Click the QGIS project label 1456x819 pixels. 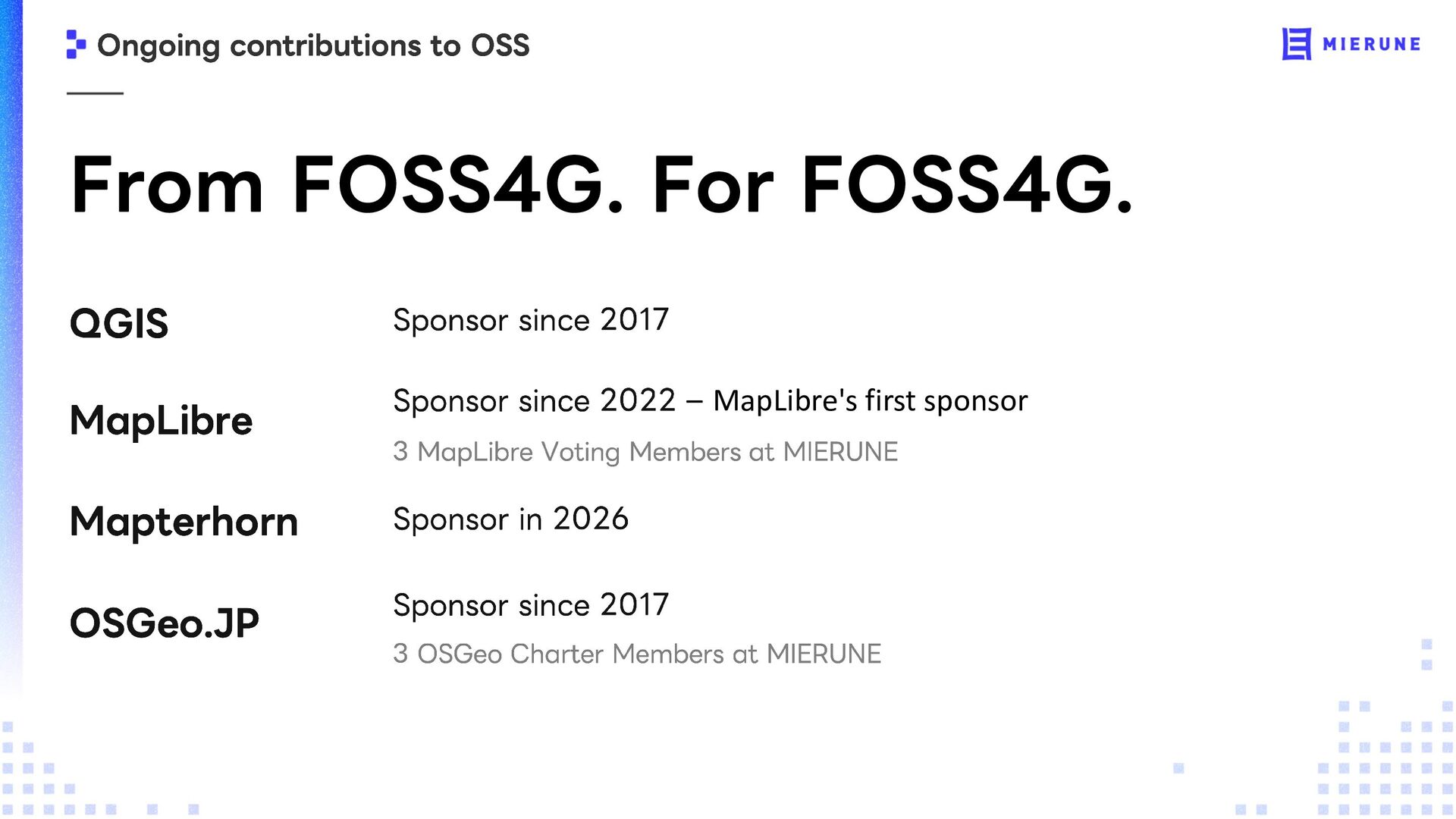click(x=119, y=324)
